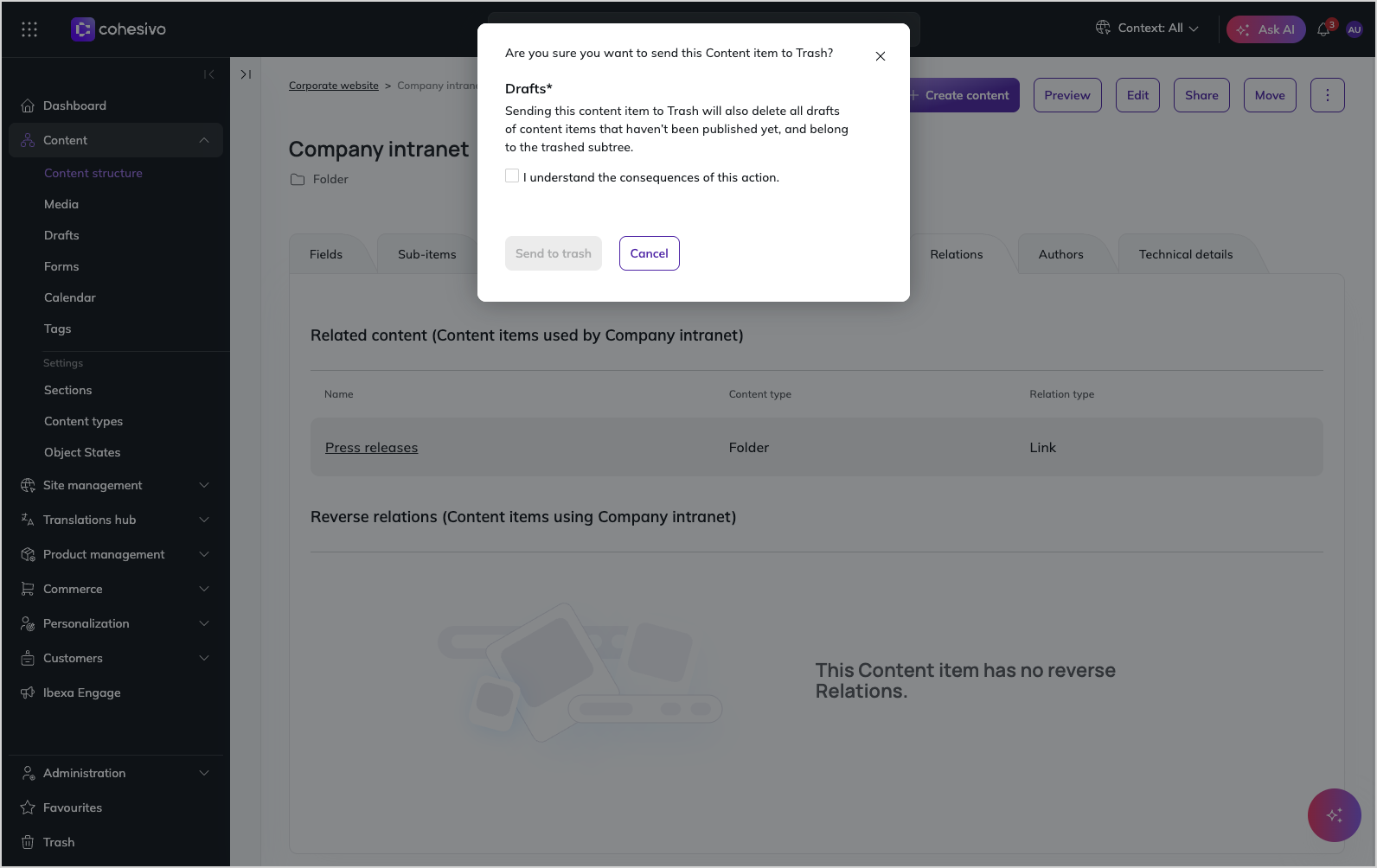This screenshot has width=1377, height=868.
Task: Switch to the Technical details tab
Action: (x=1186, y=254)
